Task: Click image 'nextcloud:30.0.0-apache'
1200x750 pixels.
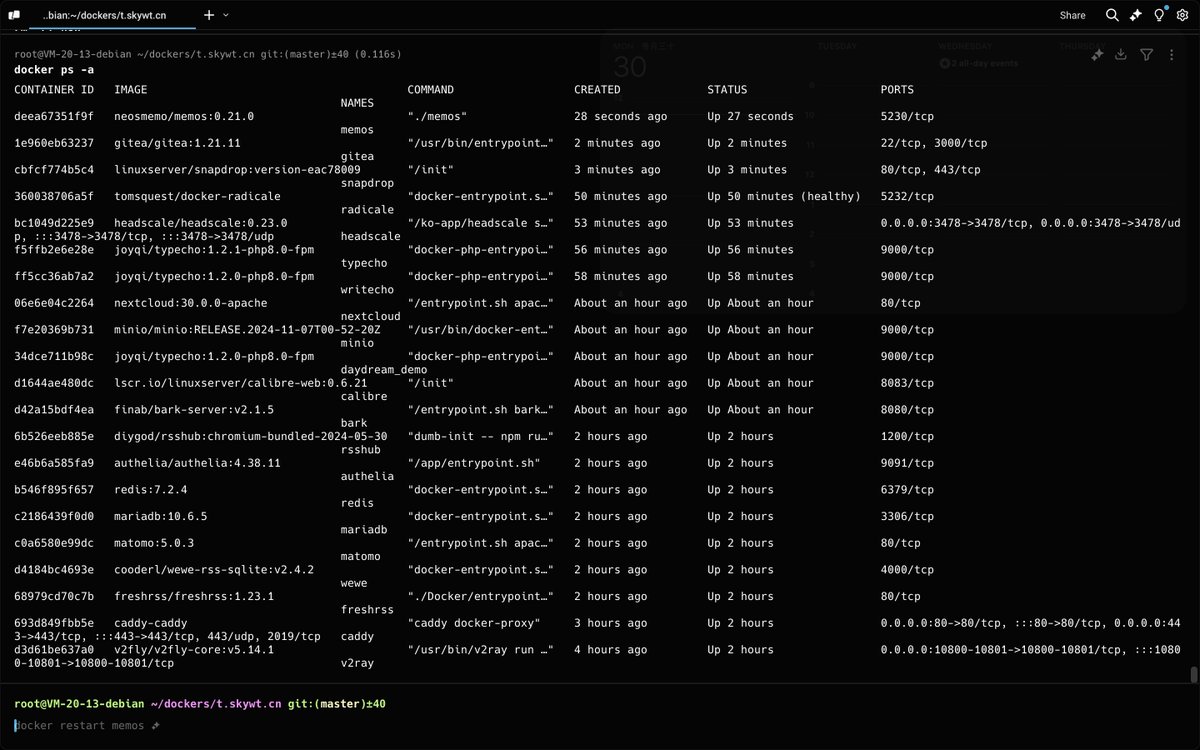Action: point(191,303)
